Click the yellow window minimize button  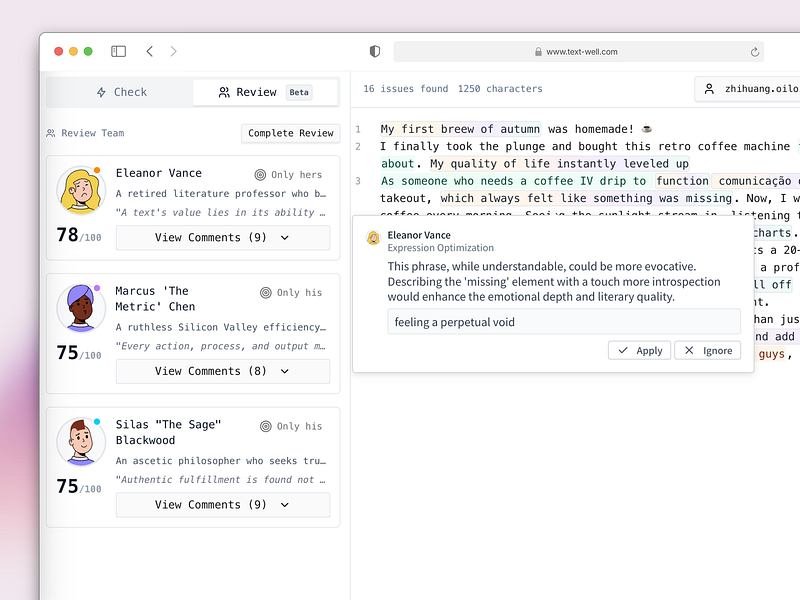click(x=73, y=51)
